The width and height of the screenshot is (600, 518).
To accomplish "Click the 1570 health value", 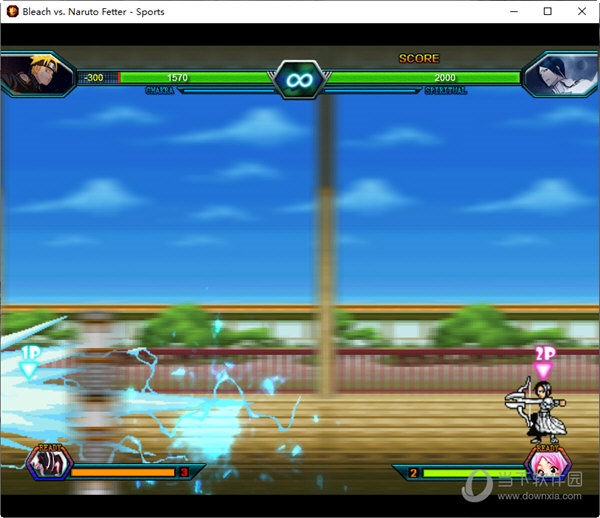I will [177, 78].
